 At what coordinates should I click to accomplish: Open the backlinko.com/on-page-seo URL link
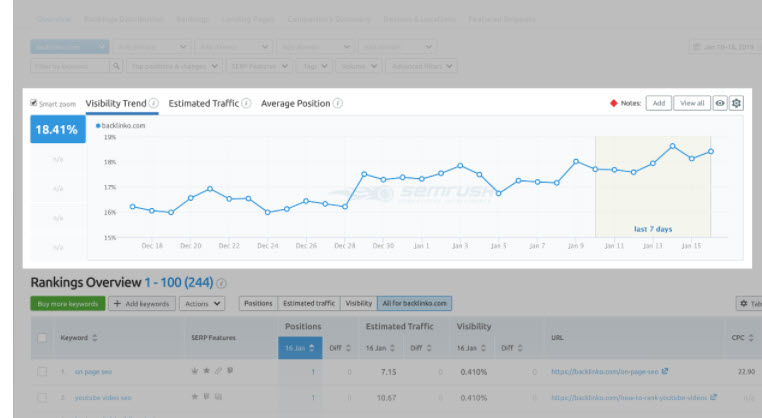[x=605, y=372]
